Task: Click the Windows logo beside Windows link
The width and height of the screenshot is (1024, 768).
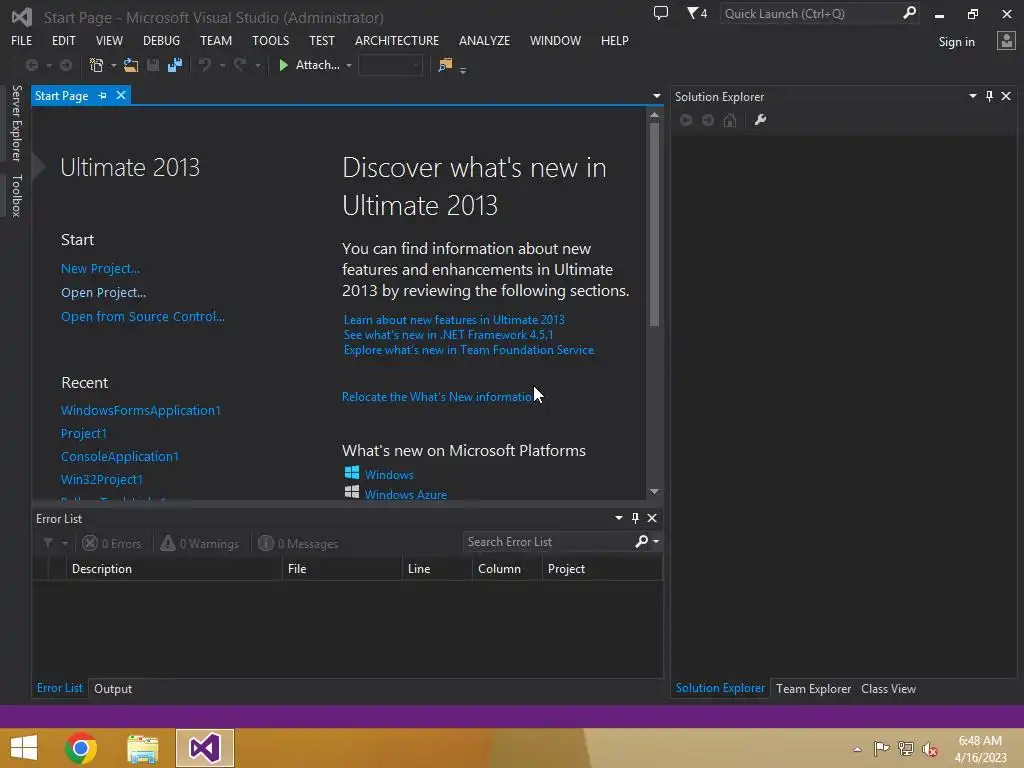Action: pyautogui.click(x=352, y=473)
